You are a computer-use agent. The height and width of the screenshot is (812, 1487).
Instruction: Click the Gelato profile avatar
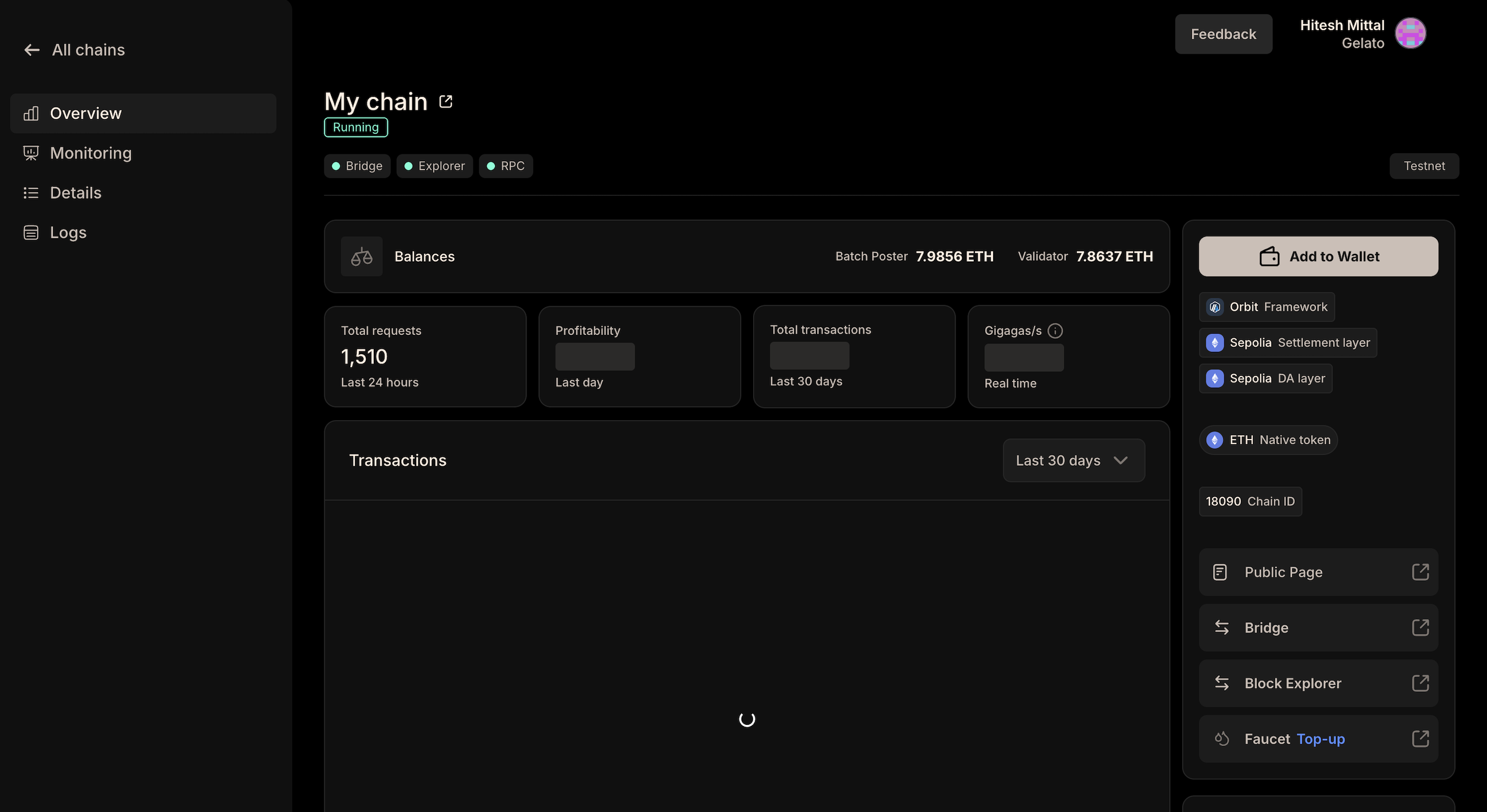[x=1410, y=33]
